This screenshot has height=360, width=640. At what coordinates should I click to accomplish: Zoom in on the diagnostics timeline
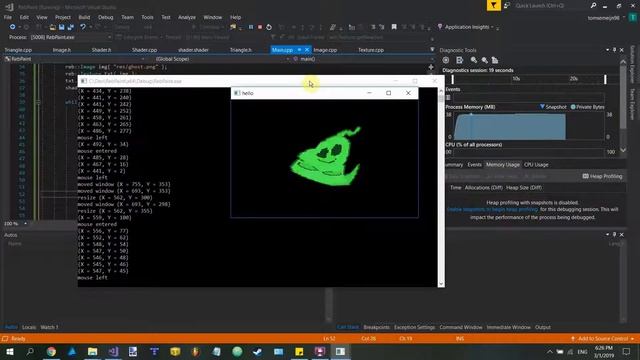[473, 60]
